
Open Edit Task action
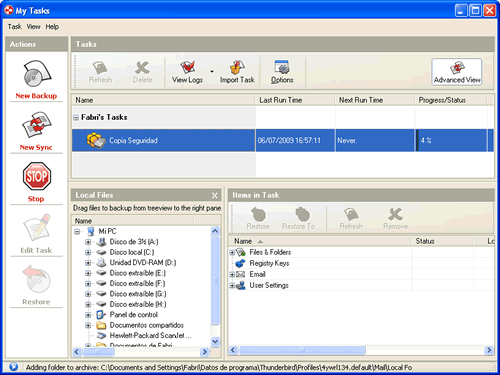pyautogui.click(x=36, y=234)
